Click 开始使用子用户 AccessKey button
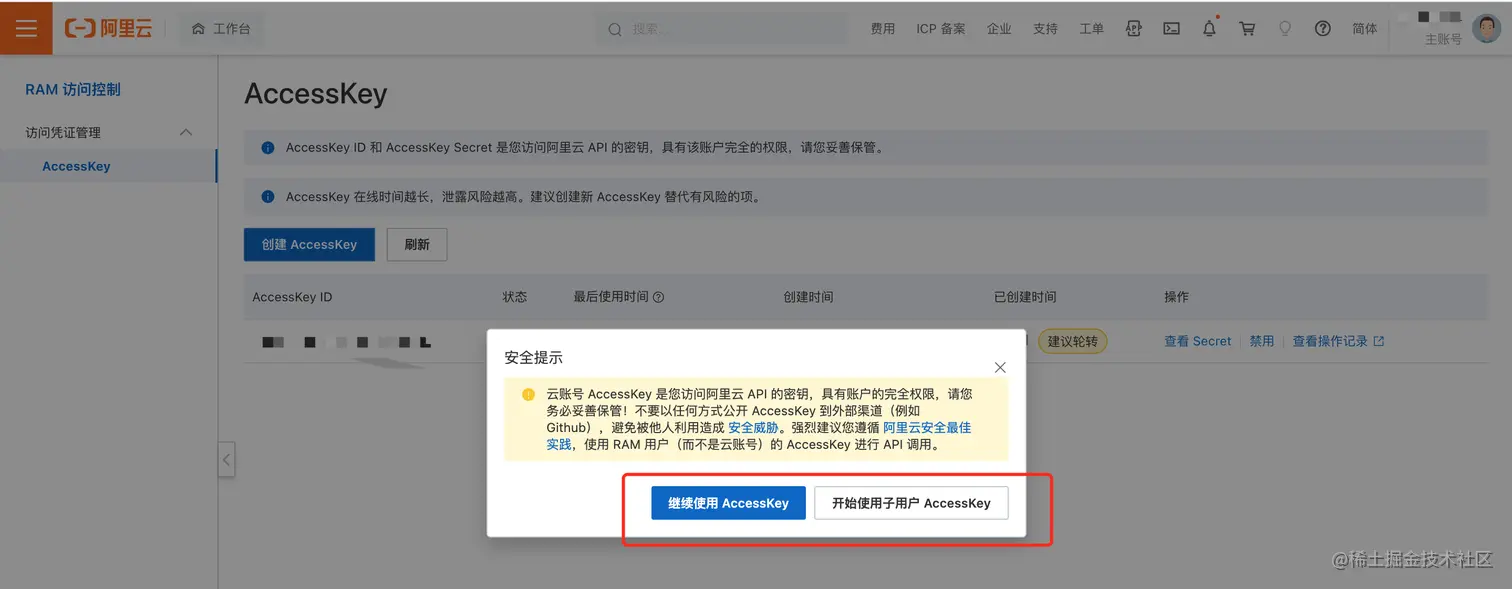Viewport: 1512px width, 589px height. tap(911, 503)
